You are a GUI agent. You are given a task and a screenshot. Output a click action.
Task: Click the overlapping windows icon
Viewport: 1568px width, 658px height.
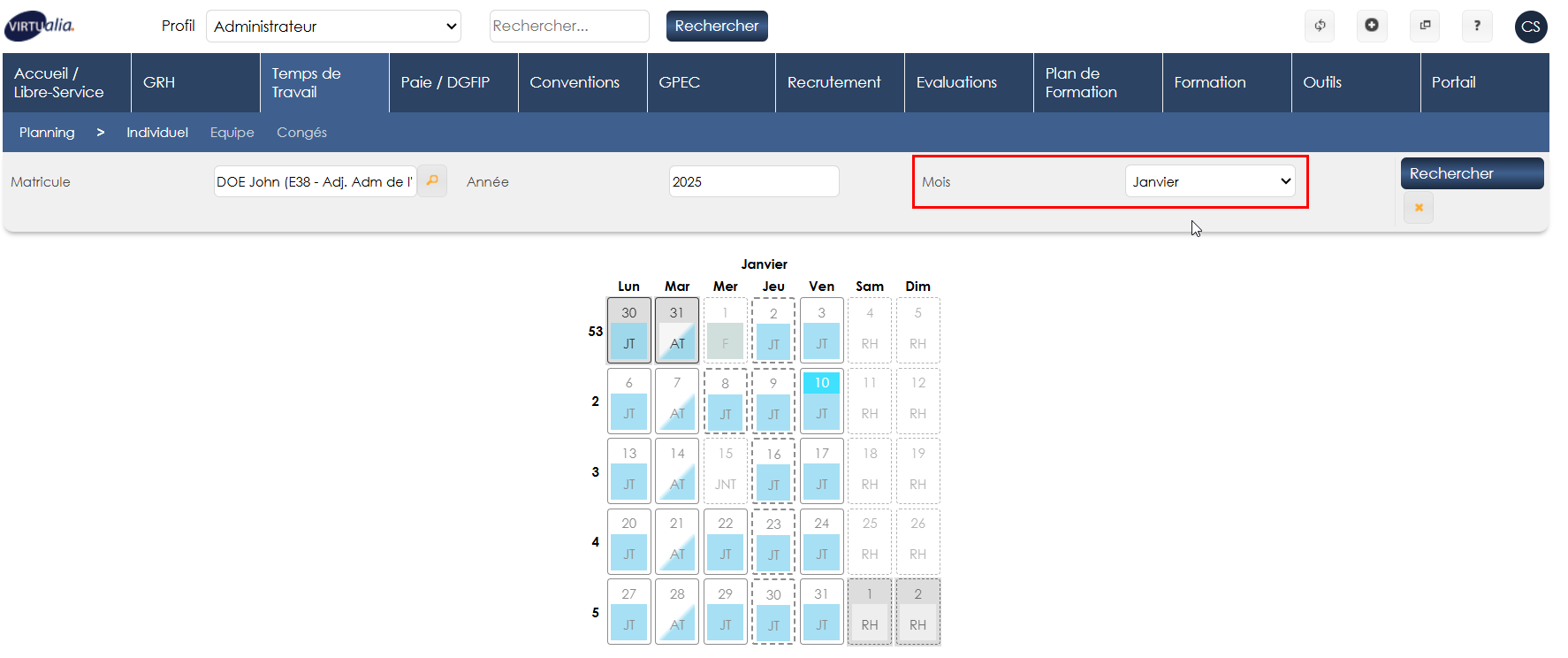pos(1425,26)
